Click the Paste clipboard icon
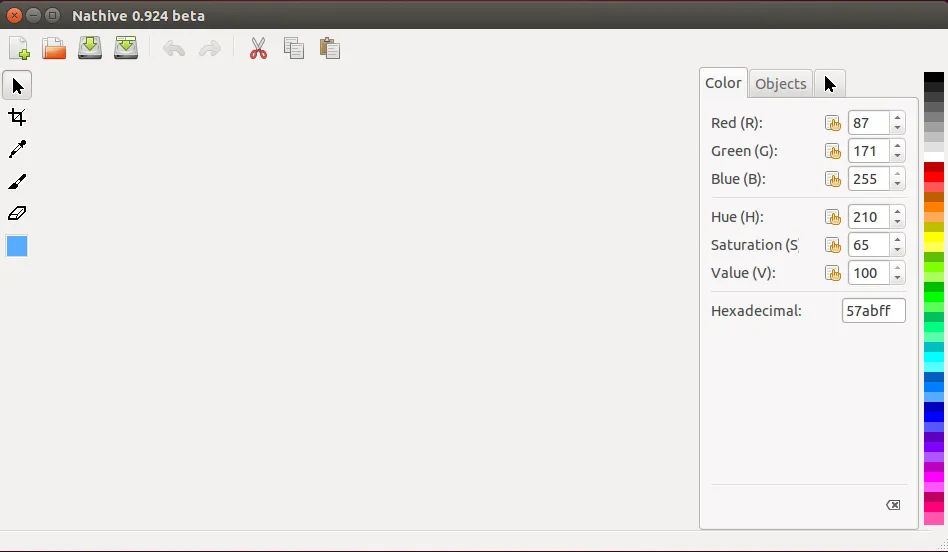The image size is (948, 552). [329, 48]
